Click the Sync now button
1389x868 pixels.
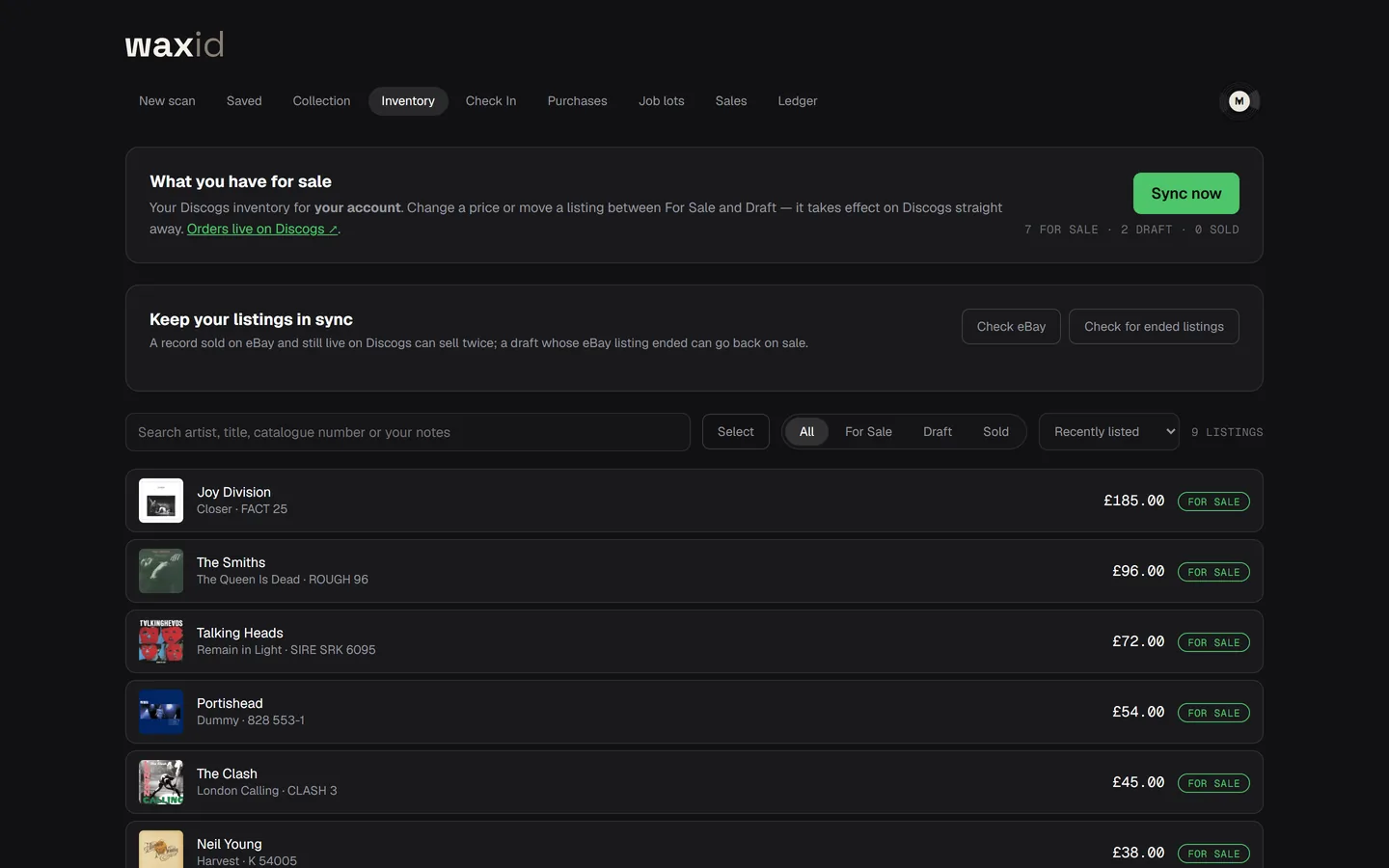(x=1185, y=194)
